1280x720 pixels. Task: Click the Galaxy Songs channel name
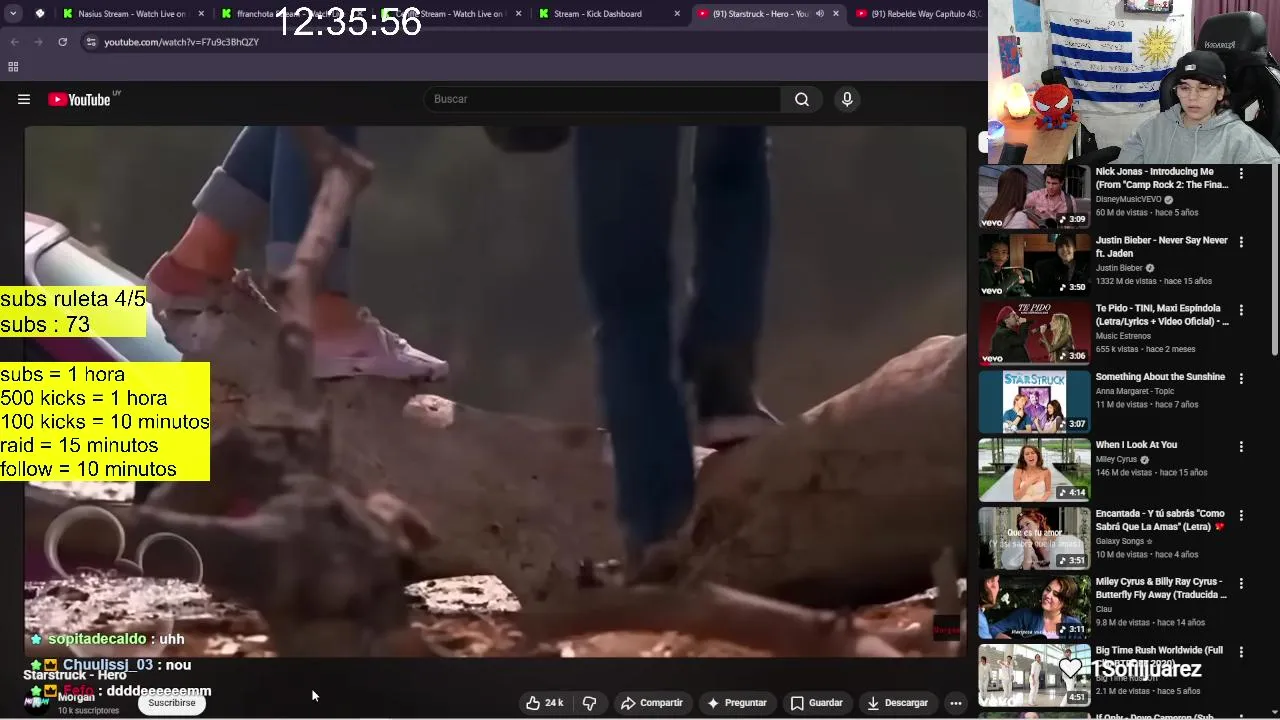[x=1120, y=541]
